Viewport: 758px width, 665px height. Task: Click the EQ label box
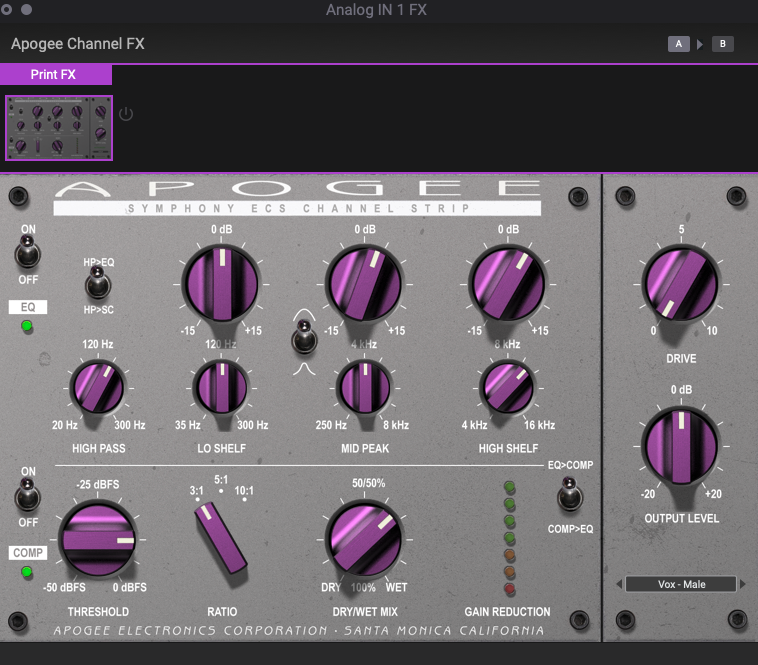pos(28,307)
